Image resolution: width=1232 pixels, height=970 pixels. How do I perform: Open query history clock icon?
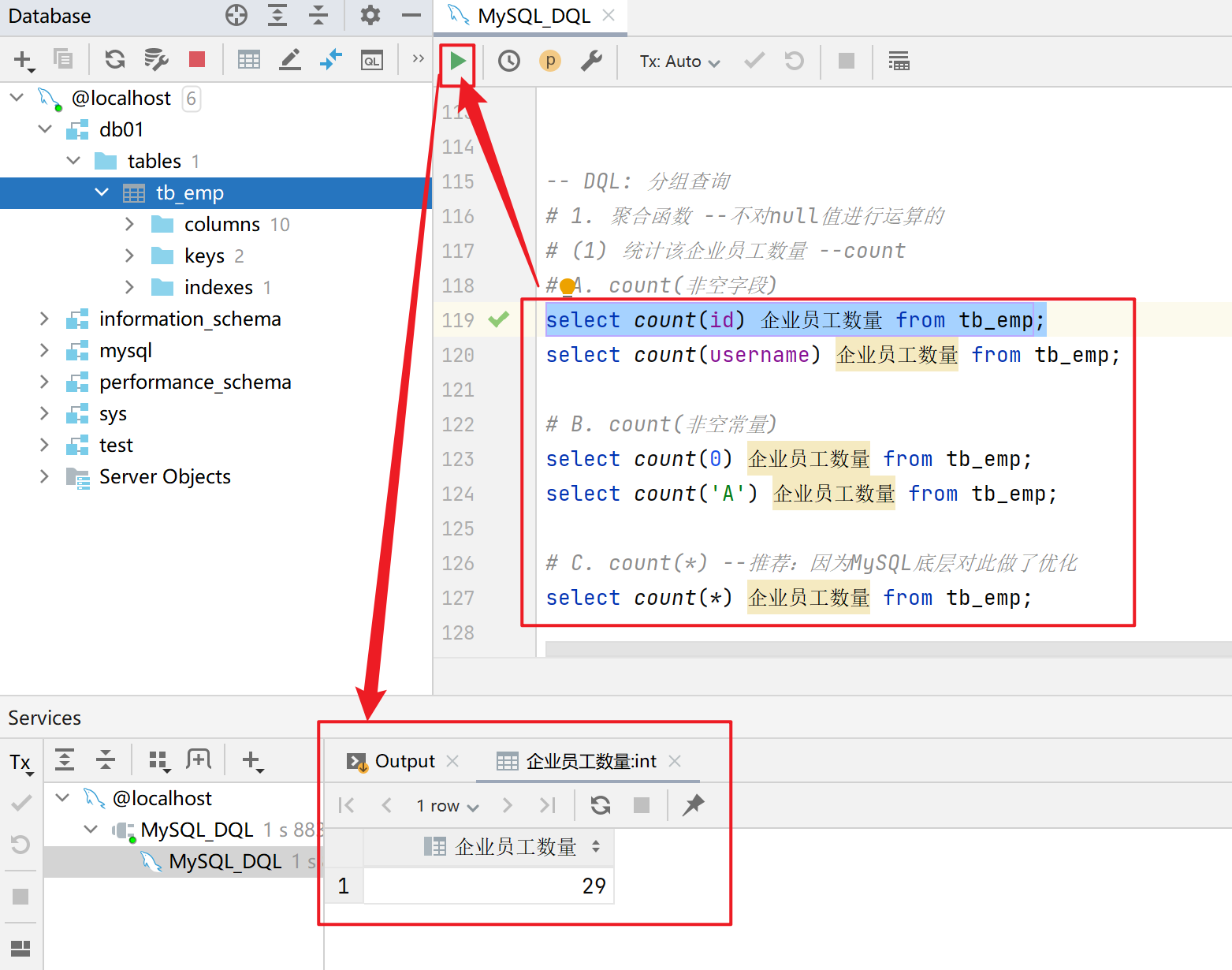pos(509,61)
